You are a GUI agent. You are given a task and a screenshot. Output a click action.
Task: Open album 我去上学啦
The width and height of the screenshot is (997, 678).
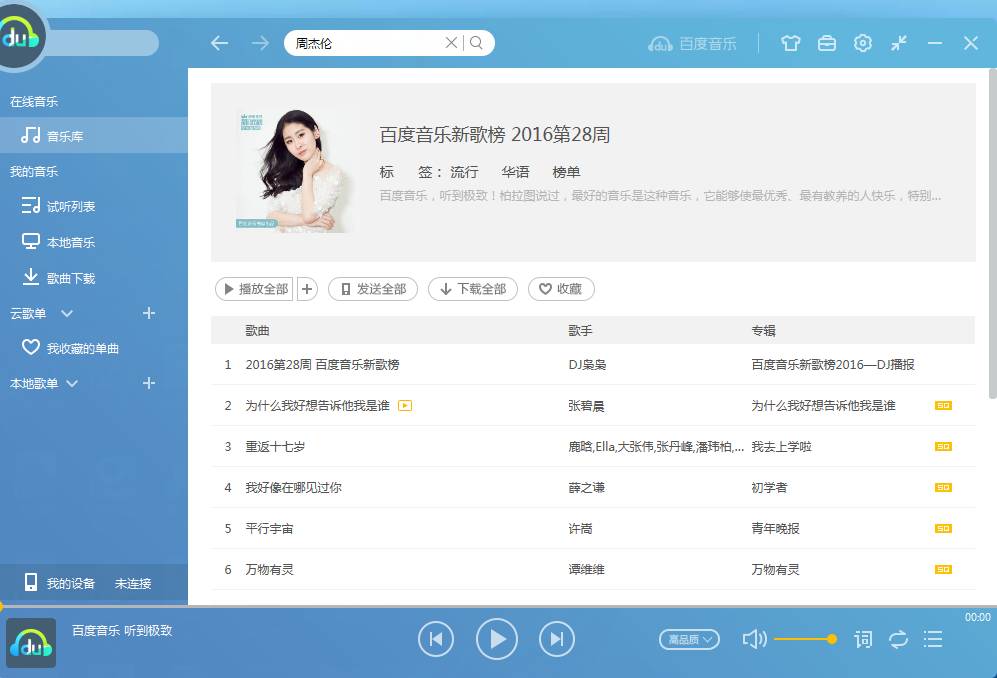pos(781,446)
